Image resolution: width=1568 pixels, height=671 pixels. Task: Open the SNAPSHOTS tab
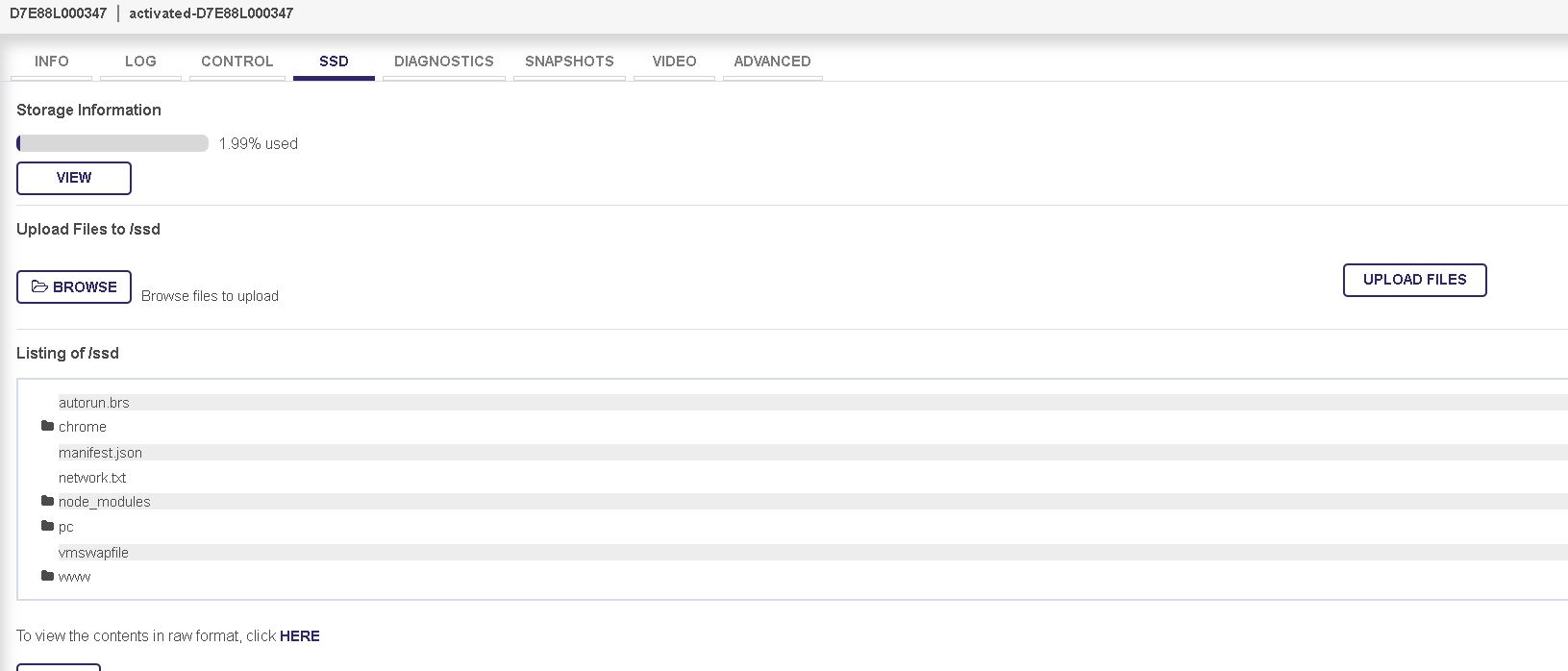[x=569, y=62]
